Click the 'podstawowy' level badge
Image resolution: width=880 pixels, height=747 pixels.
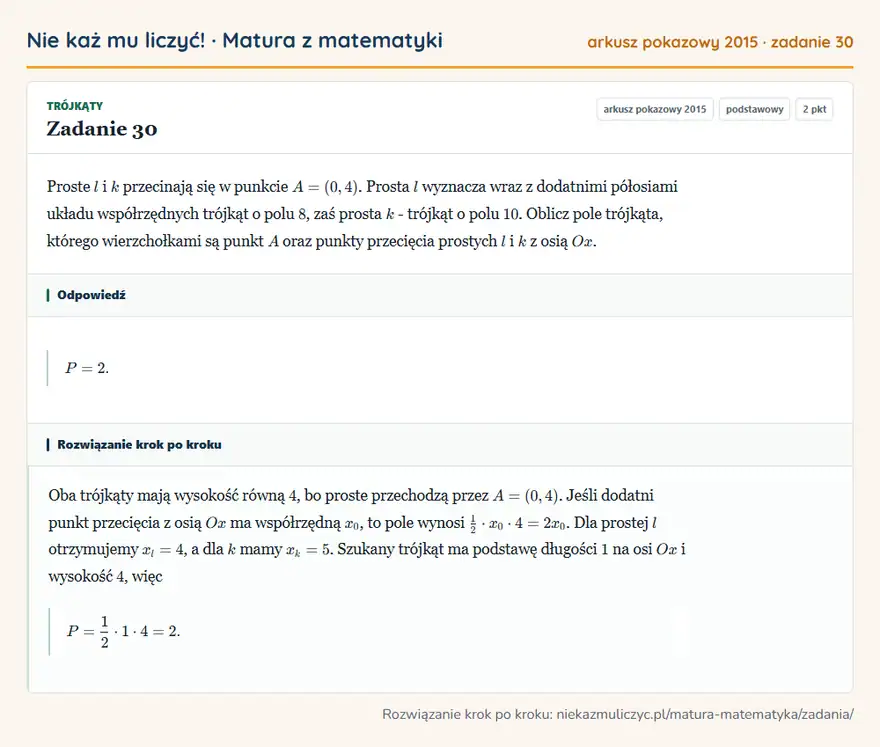(754, 109)
